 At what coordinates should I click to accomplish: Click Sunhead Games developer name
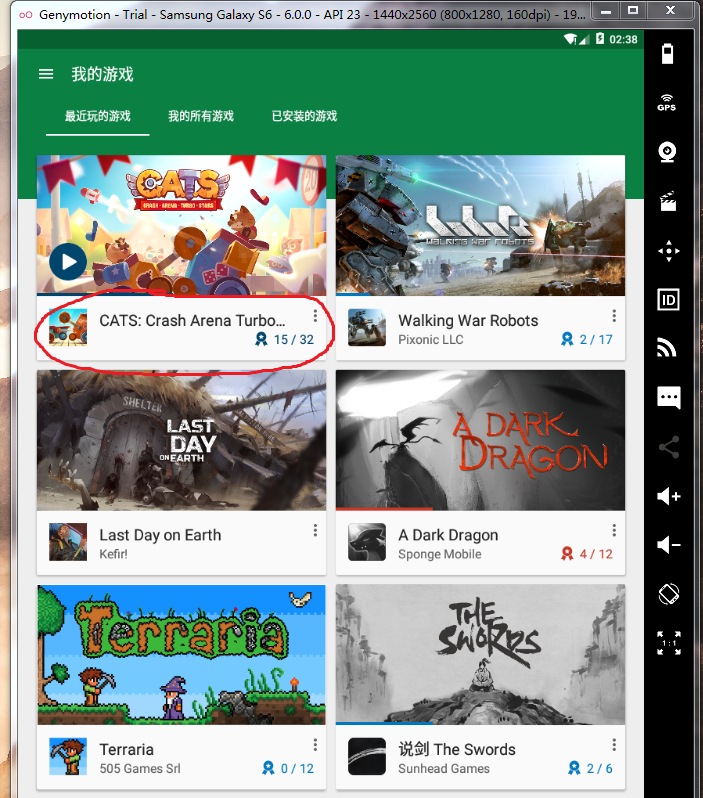(x=444, y=769)
